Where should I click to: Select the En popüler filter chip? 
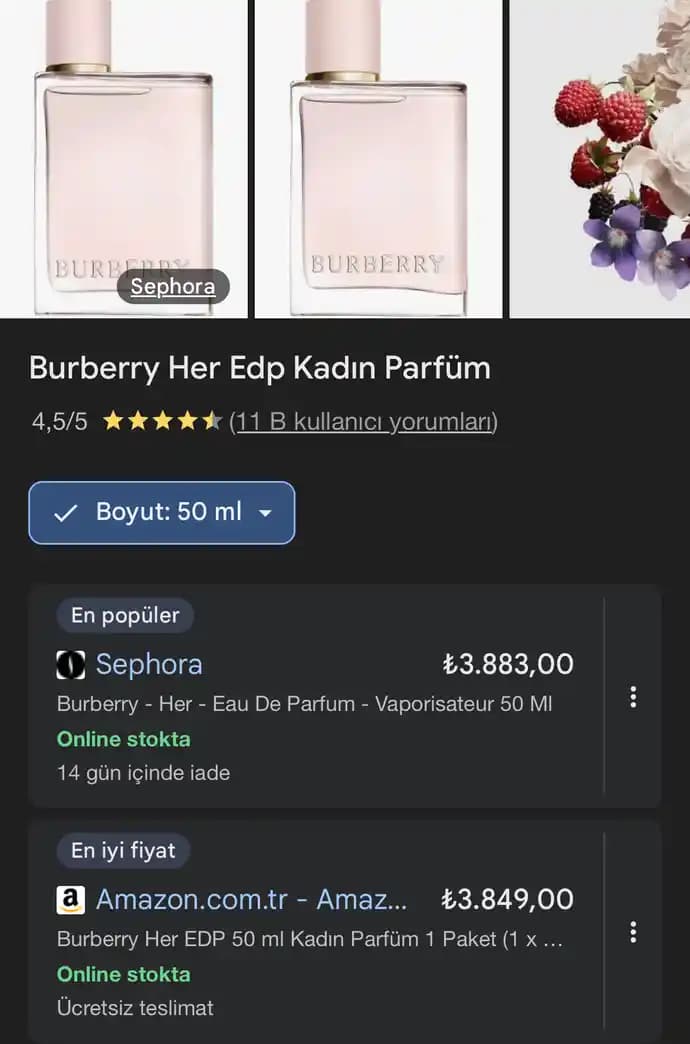click(125, 615)
